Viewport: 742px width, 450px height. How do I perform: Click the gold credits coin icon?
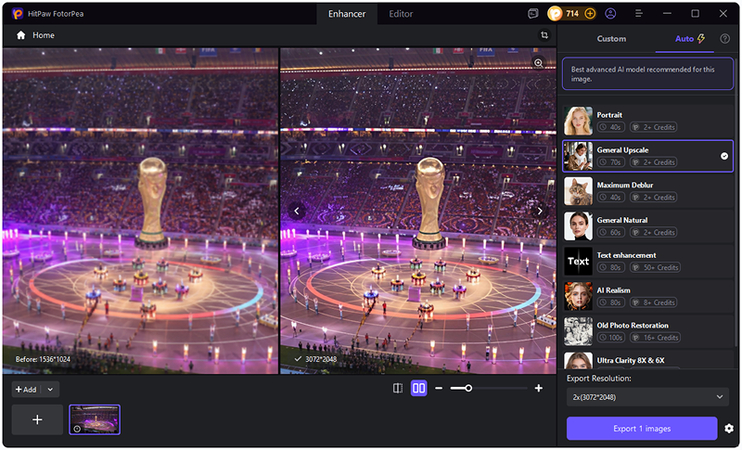click(555, 14)
